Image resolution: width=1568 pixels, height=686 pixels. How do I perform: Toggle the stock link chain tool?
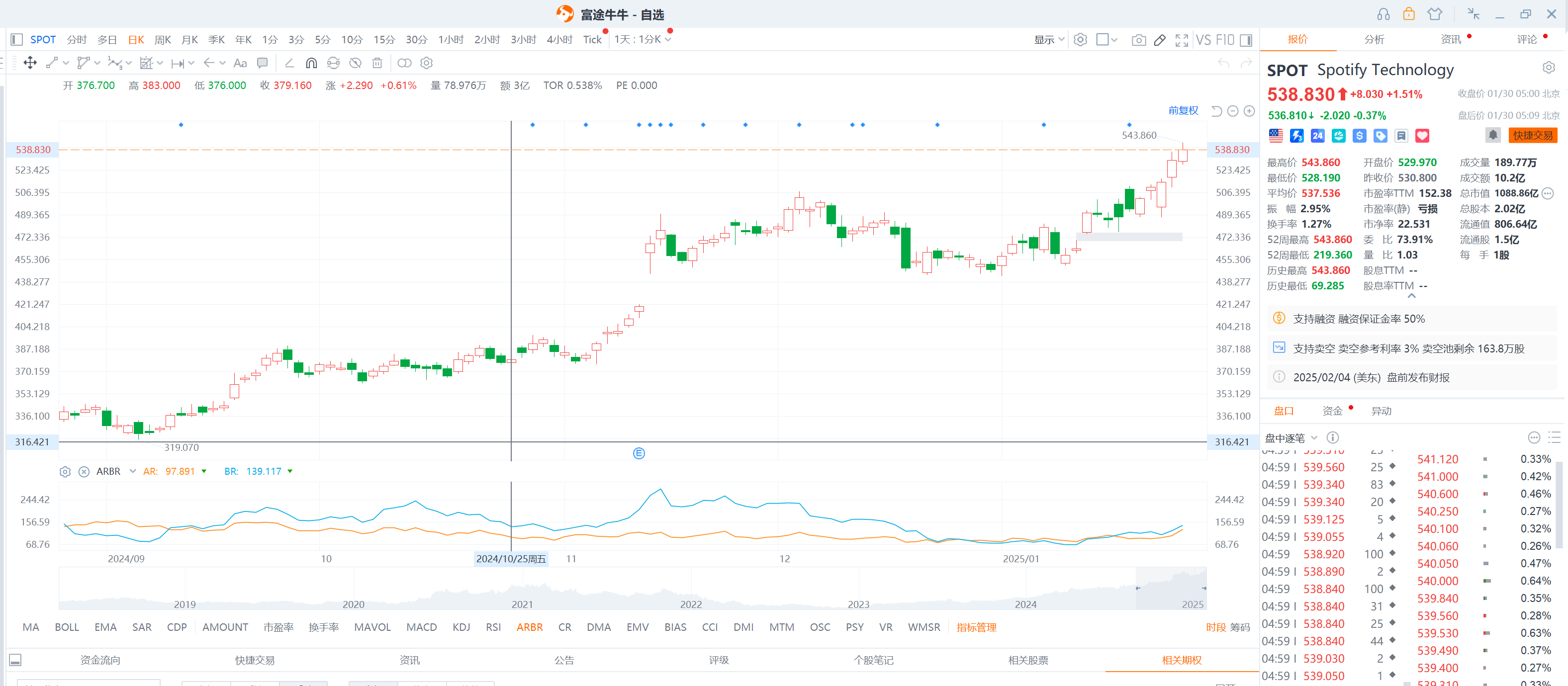[x=404, y=63]
